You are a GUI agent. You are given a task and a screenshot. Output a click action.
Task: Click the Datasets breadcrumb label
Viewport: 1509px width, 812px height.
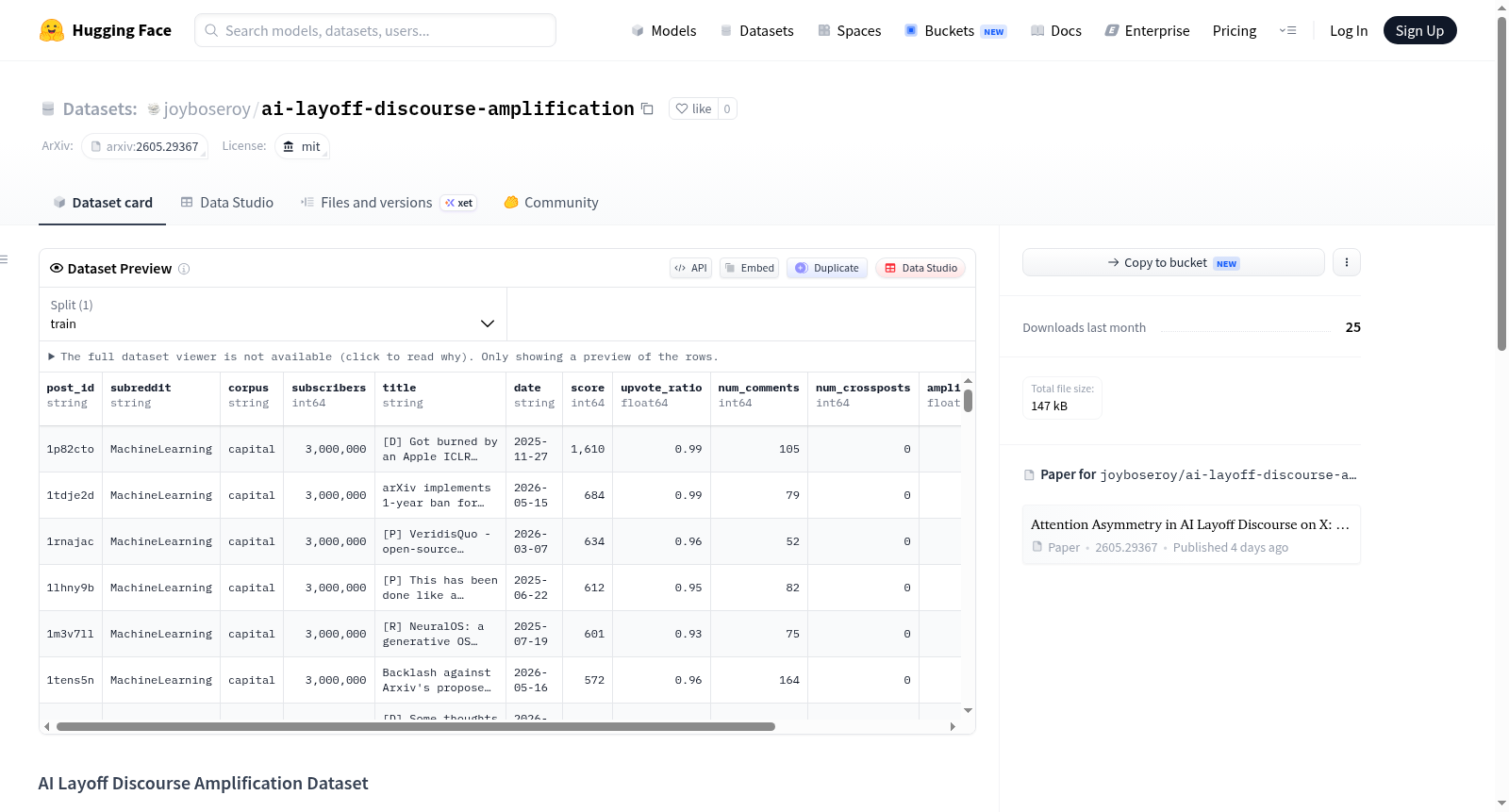tap(100, 108)
